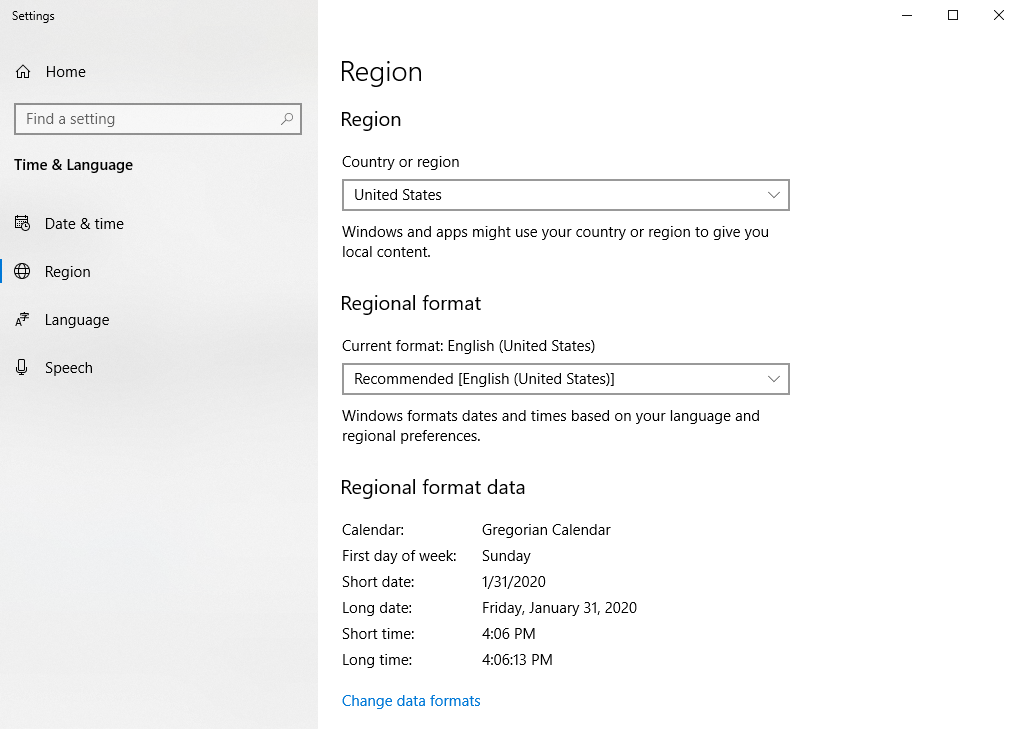
Task: Click the Speech microphone icon
Action: tap(22, 368)
